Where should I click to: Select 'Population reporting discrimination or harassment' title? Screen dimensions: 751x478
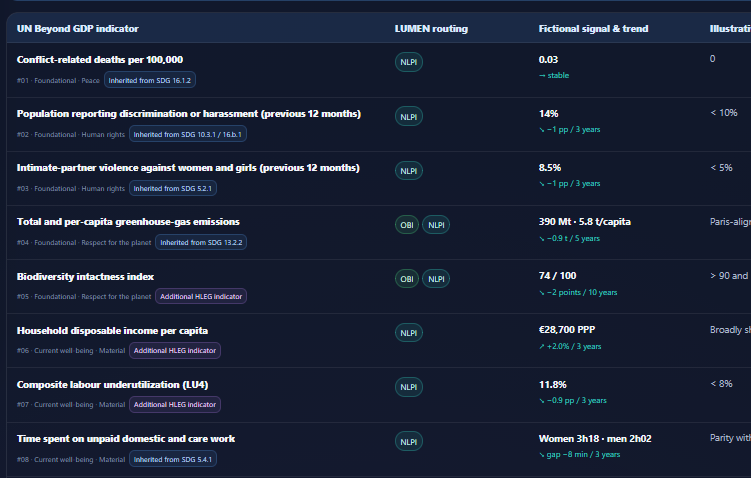point(189,114)
